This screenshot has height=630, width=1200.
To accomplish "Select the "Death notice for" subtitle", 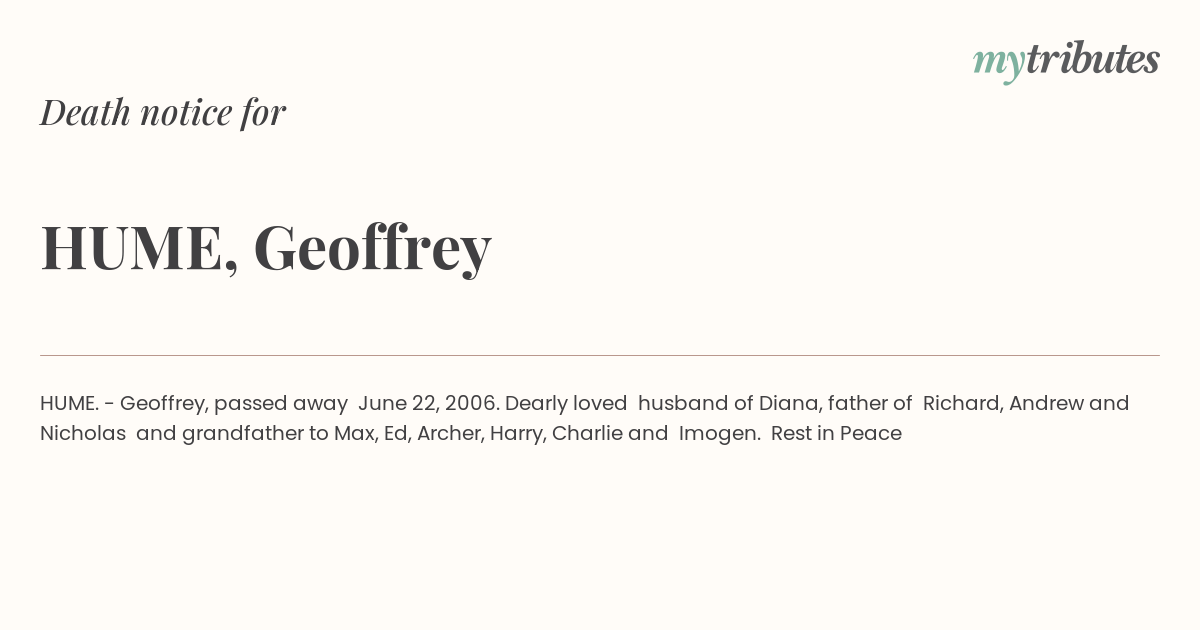I will point(163,112).
